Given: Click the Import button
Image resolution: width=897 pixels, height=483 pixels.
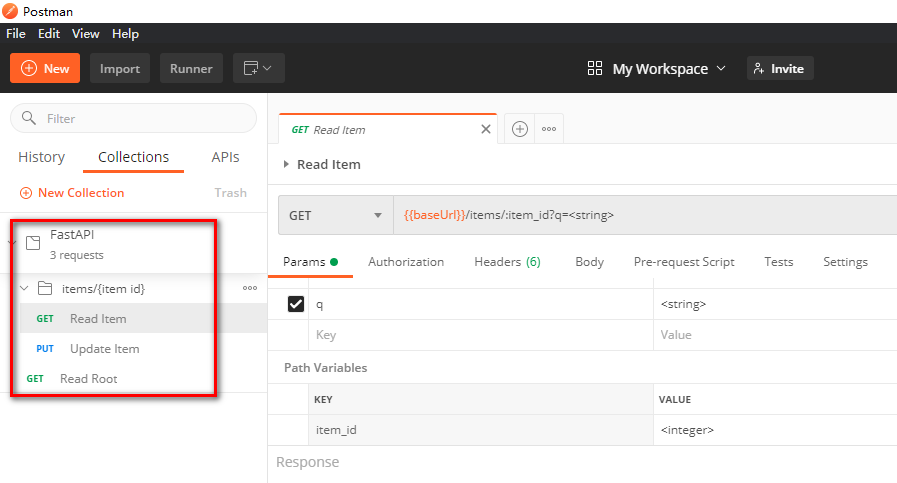Looking at the screenshot, I should click(x=120, y=68).
